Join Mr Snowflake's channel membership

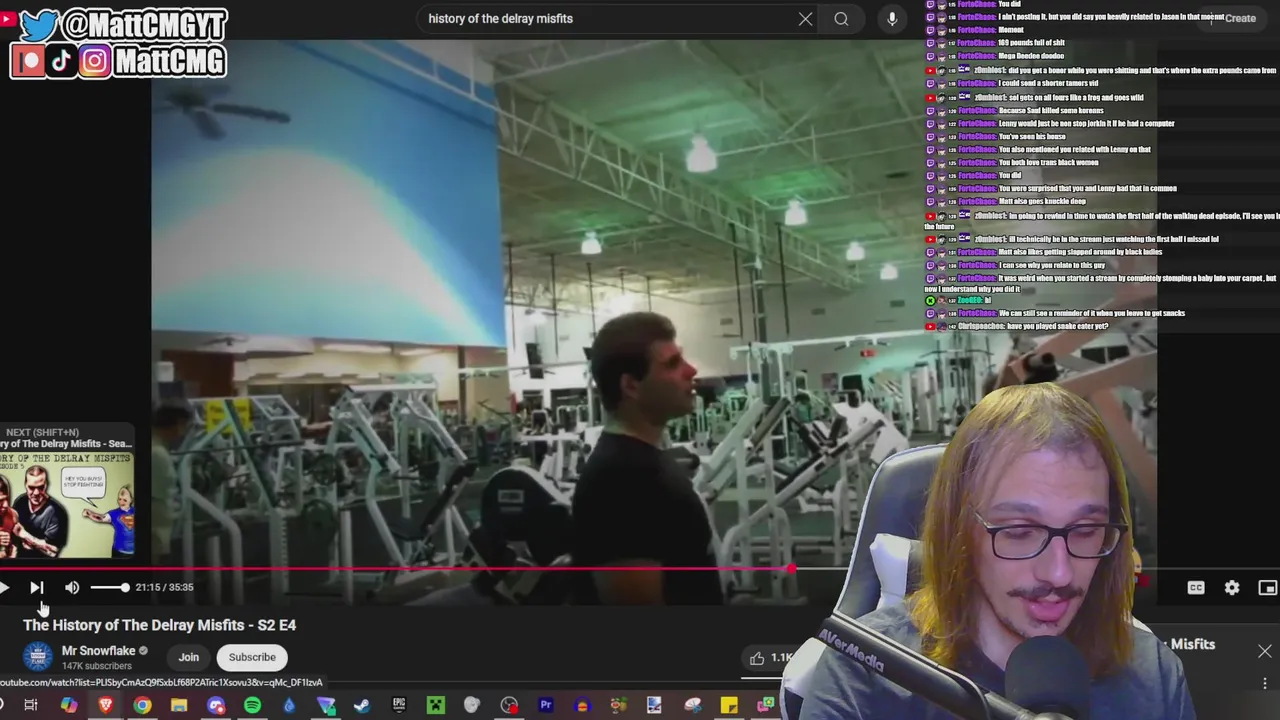point(189,657)
